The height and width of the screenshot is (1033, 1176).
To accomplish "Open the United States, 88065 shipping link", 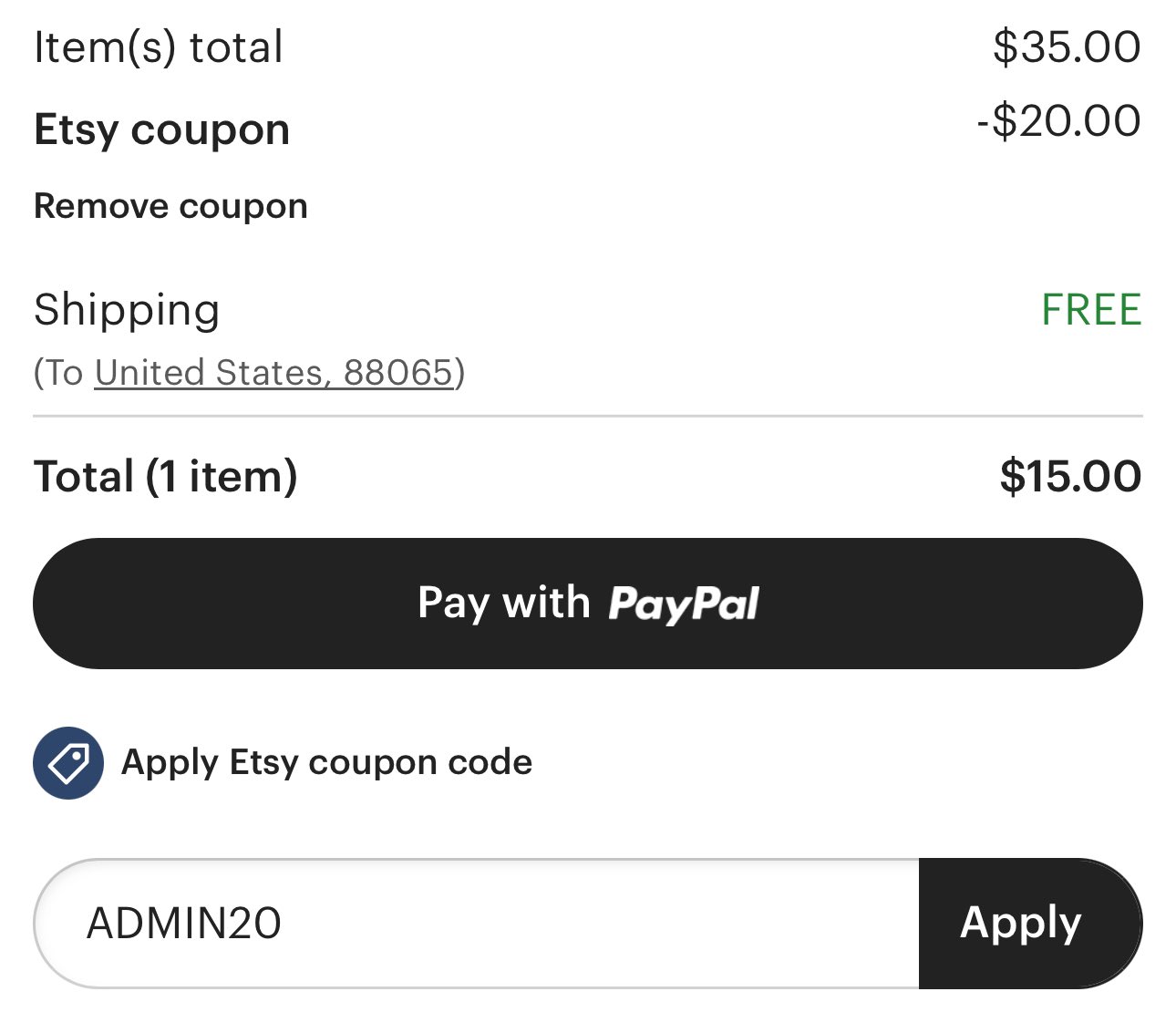I will tap(273, 373).
